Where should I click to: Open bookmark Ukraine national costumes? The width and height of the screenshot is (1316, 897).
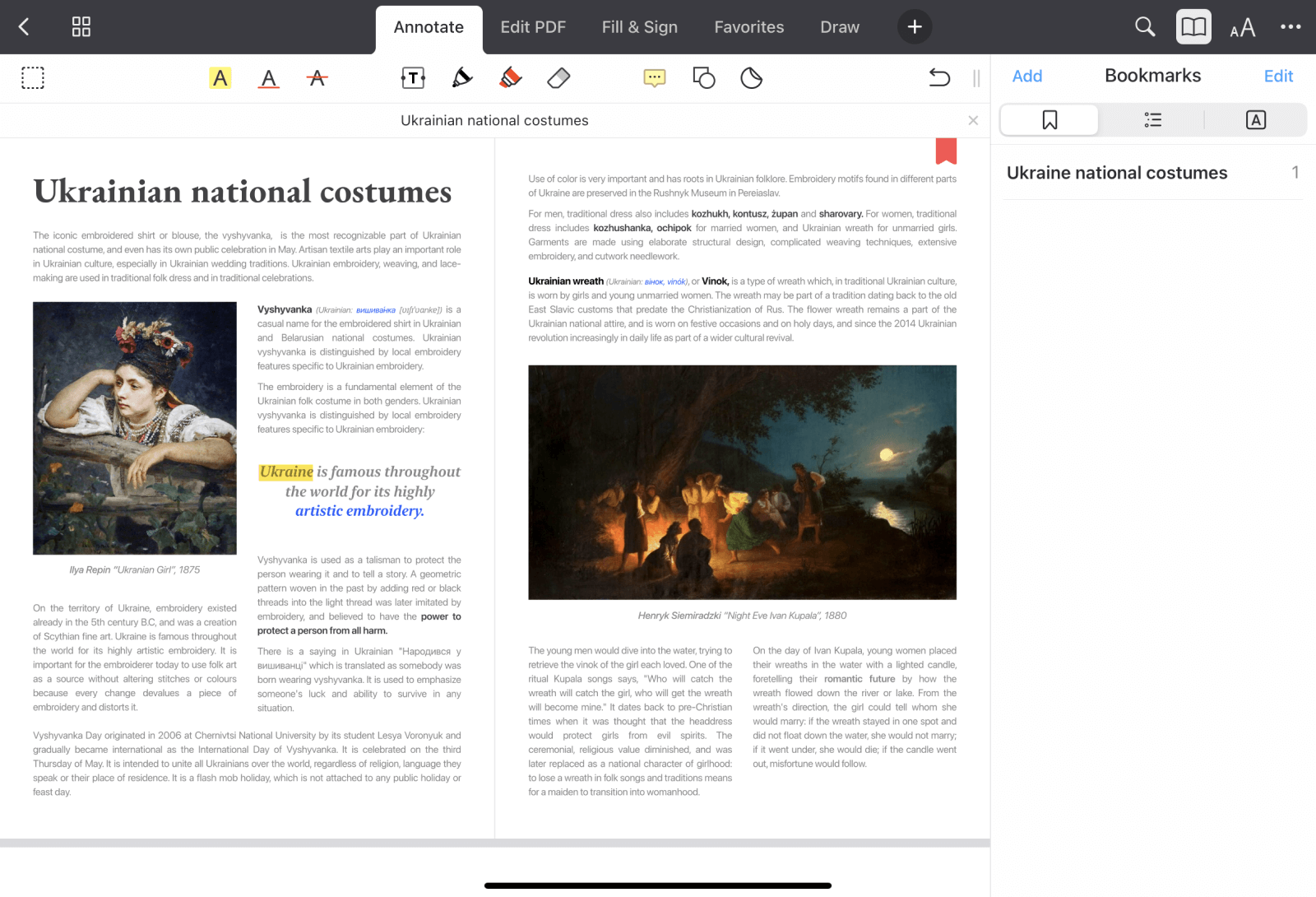click(1153, 173)
